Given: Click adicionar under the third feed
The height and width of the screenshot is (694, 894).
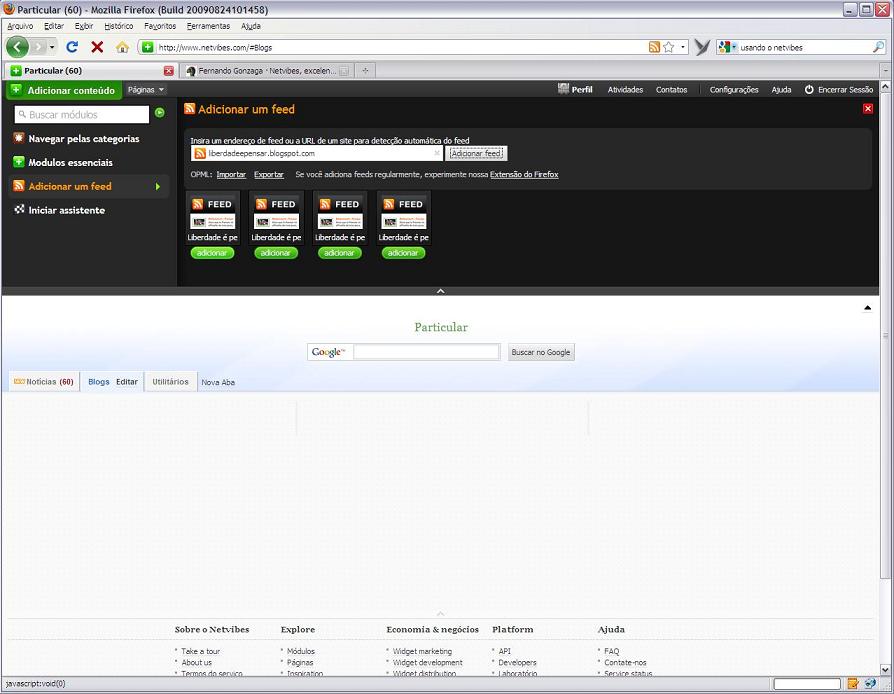Looking at the screenshot, I should click(340, 253).
